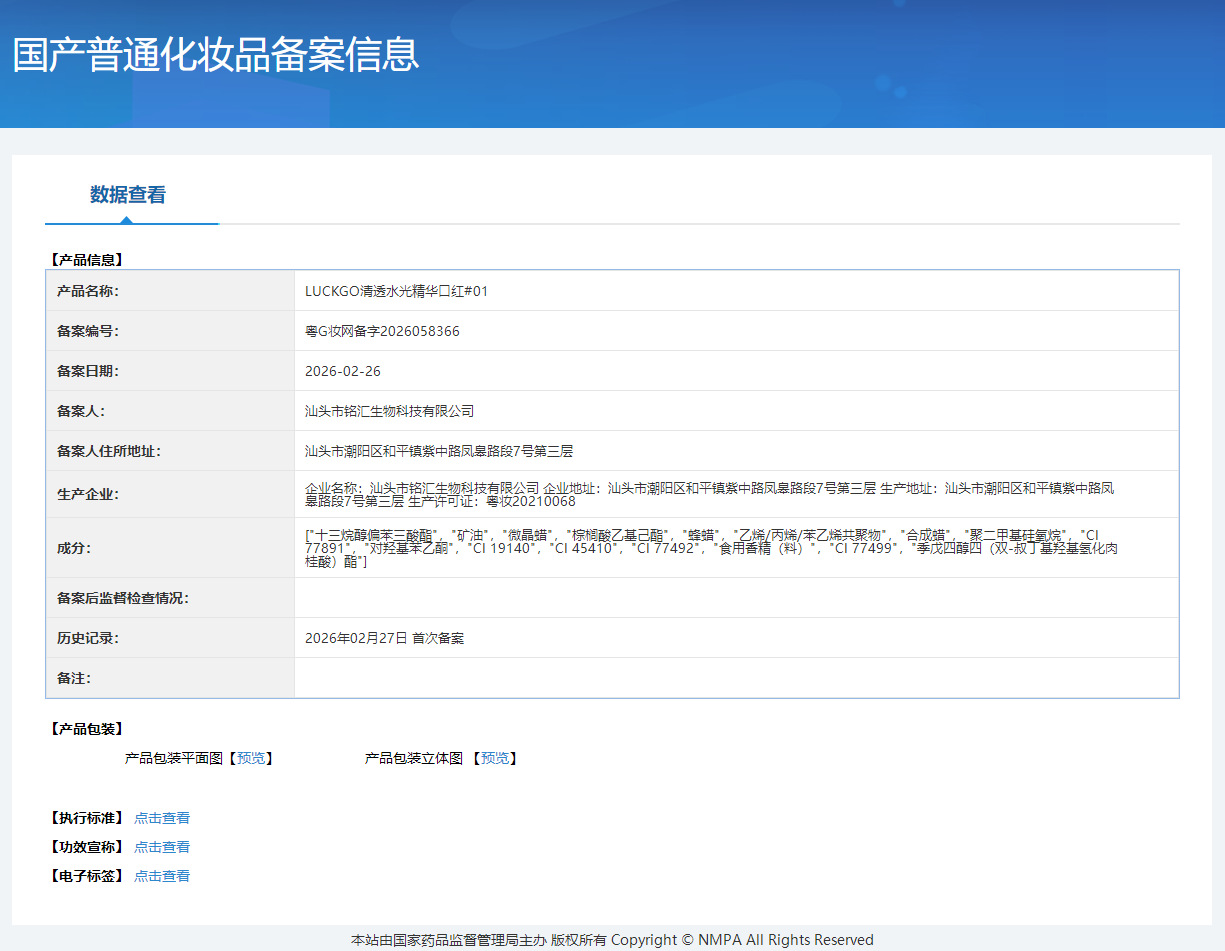Open 电子标签 点击查看 link
The width and height of the screenshot is (1225, 951).
(162, 876)
